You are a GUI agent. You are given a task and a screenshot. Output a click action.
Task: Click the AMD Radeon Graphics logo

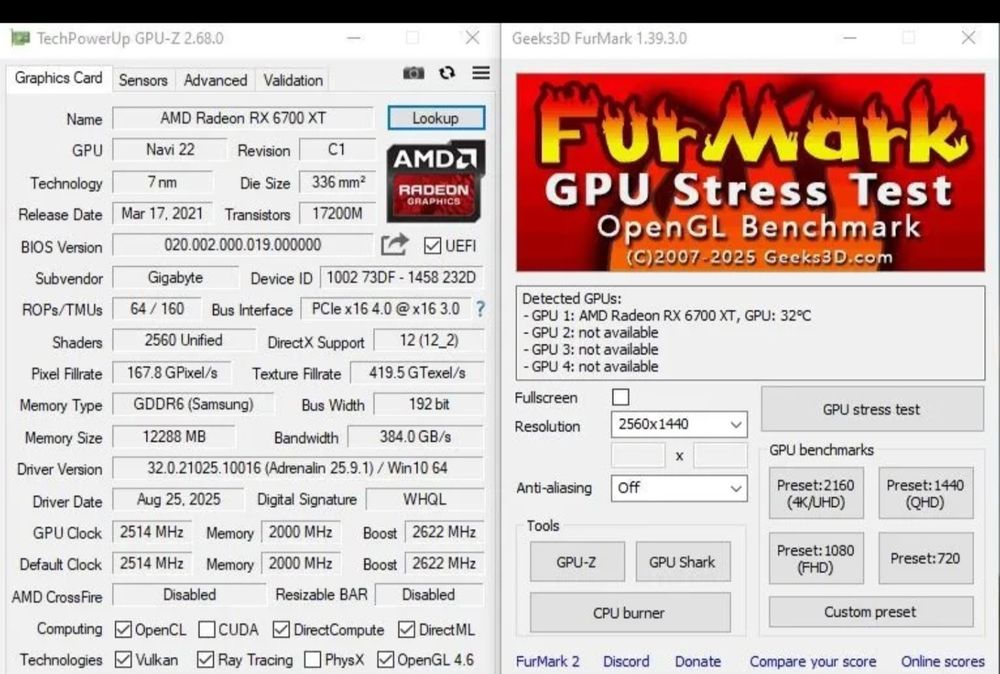click(436, 182)
